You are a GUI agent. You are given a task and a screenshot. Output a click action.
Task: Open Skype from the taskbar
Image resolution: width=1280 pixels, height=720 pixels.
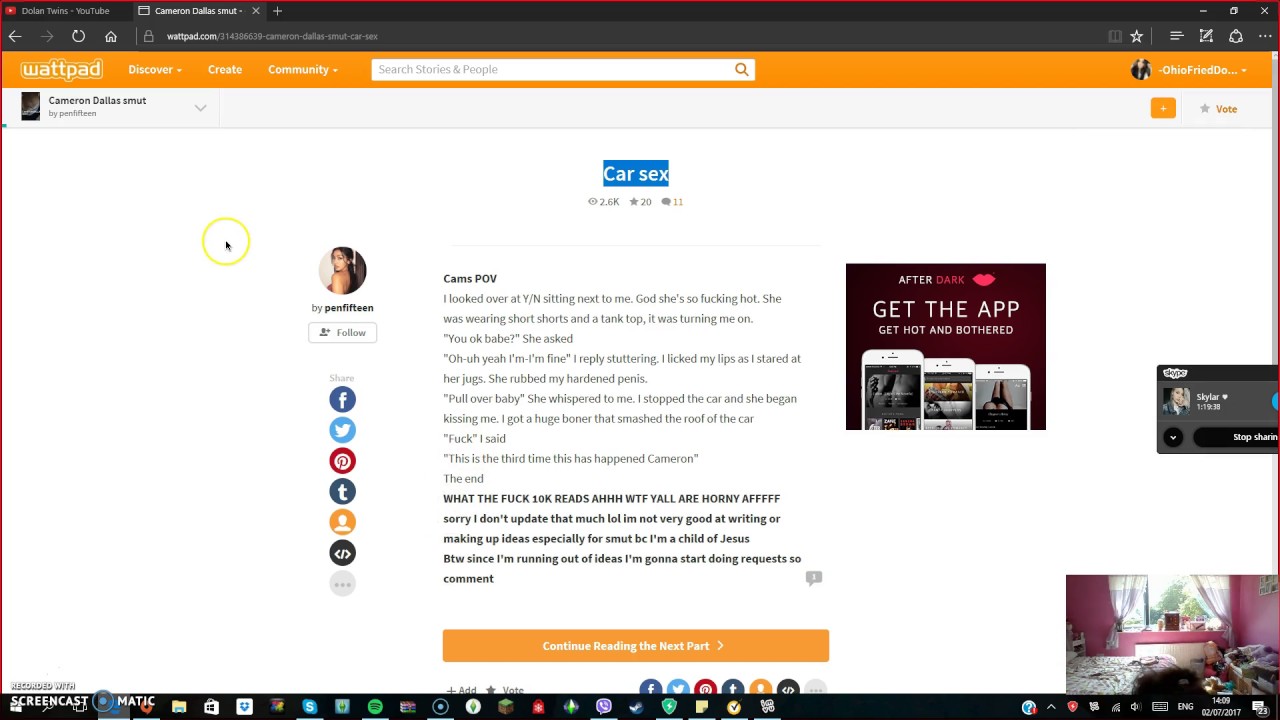(309, 707)
